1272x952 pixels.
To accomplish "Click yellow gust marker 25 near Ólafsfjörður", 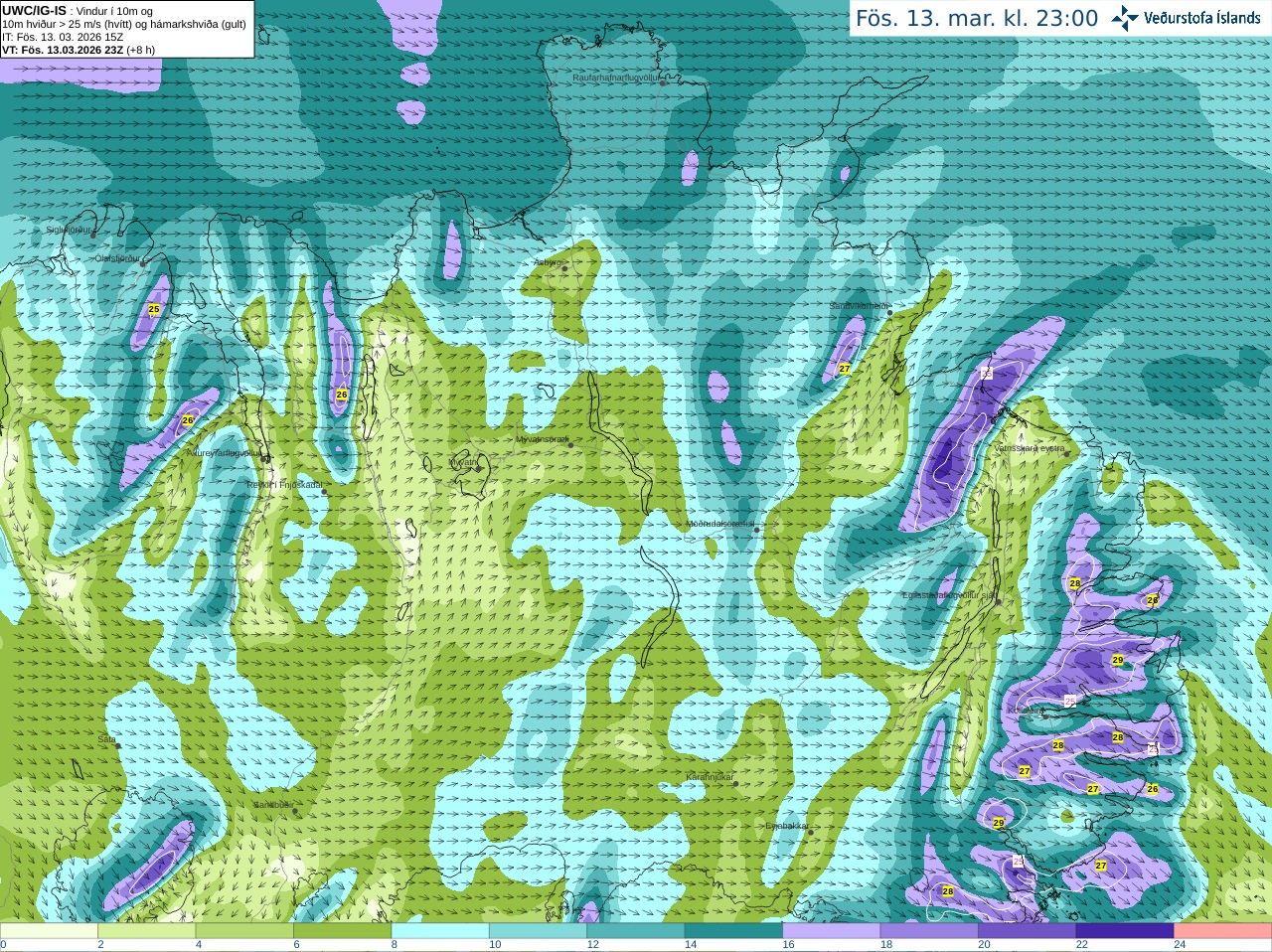I will 153,309.
